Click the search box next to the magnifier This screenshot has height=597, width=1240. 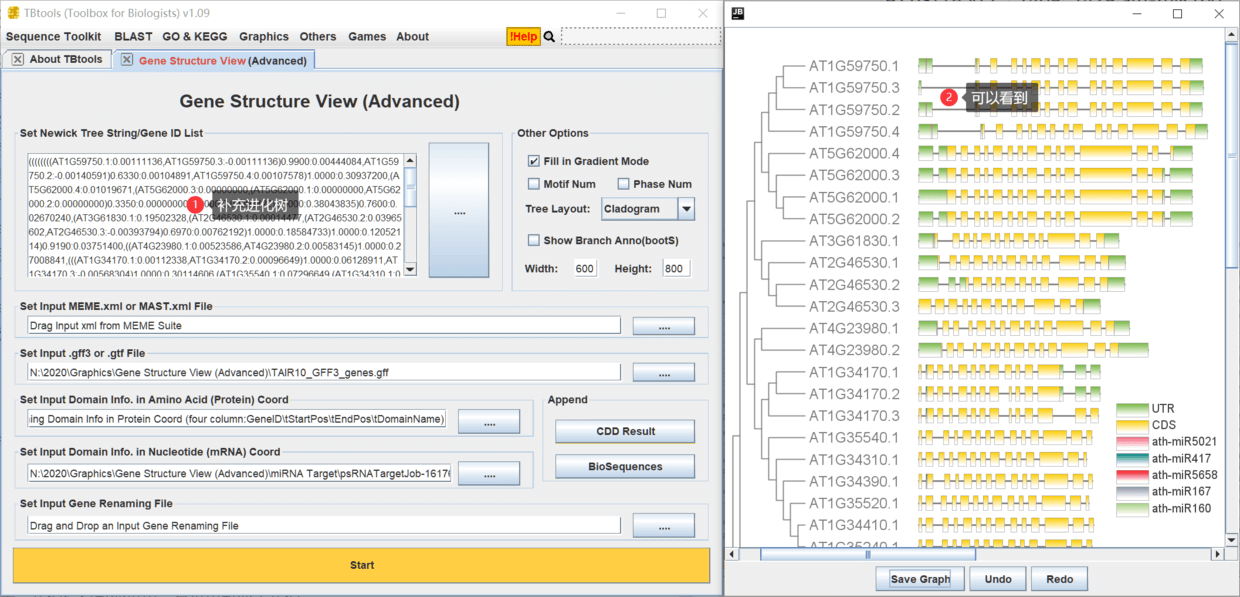point(640,36)
